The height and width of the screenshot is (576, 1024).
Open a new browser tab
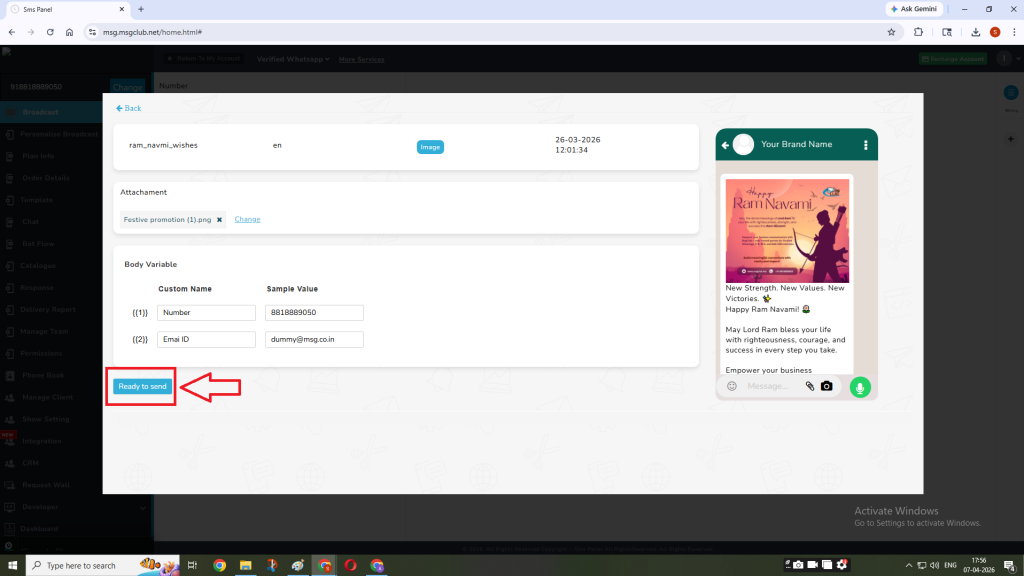click(141, 9)
